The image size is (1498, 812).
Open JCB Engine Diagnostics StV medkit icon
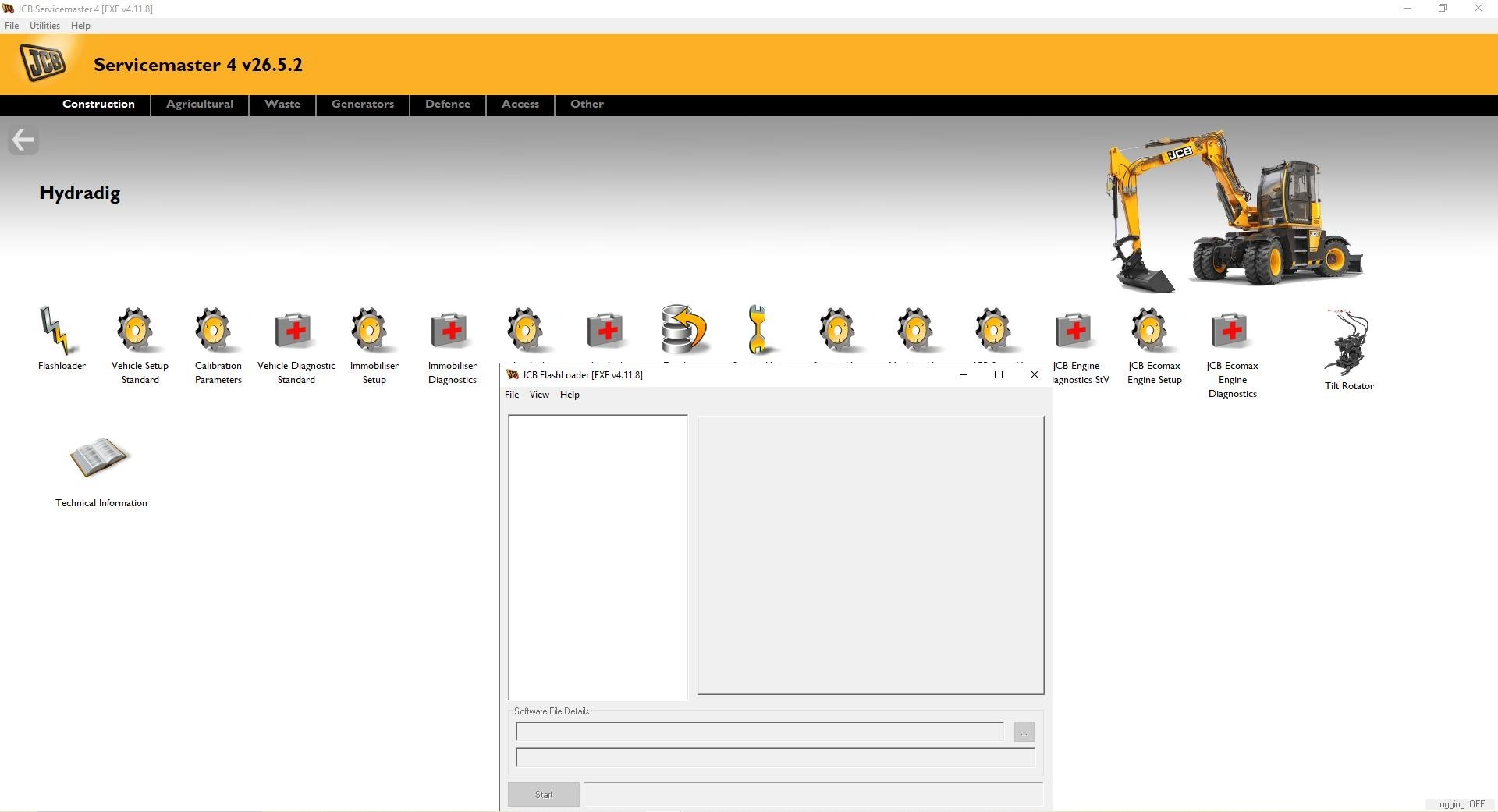1074,331
